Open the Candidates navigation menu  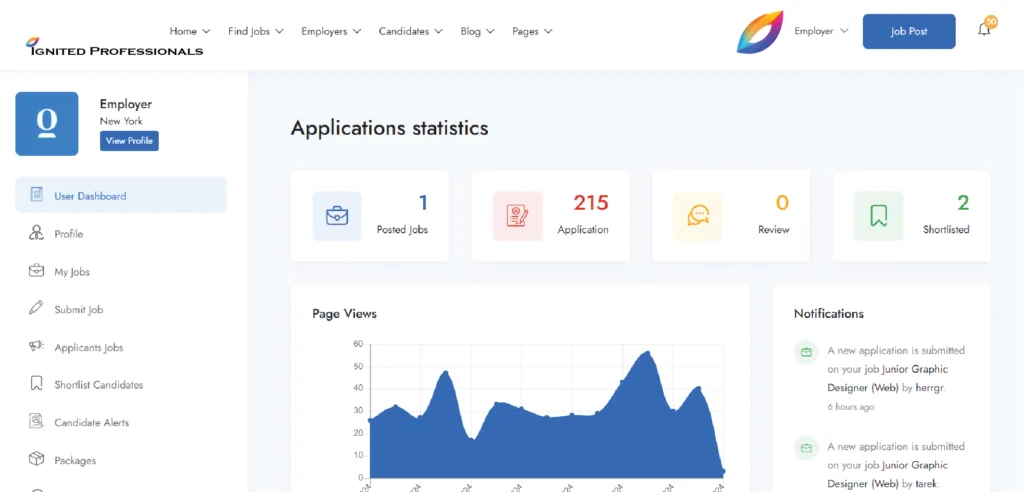point(410,31)
